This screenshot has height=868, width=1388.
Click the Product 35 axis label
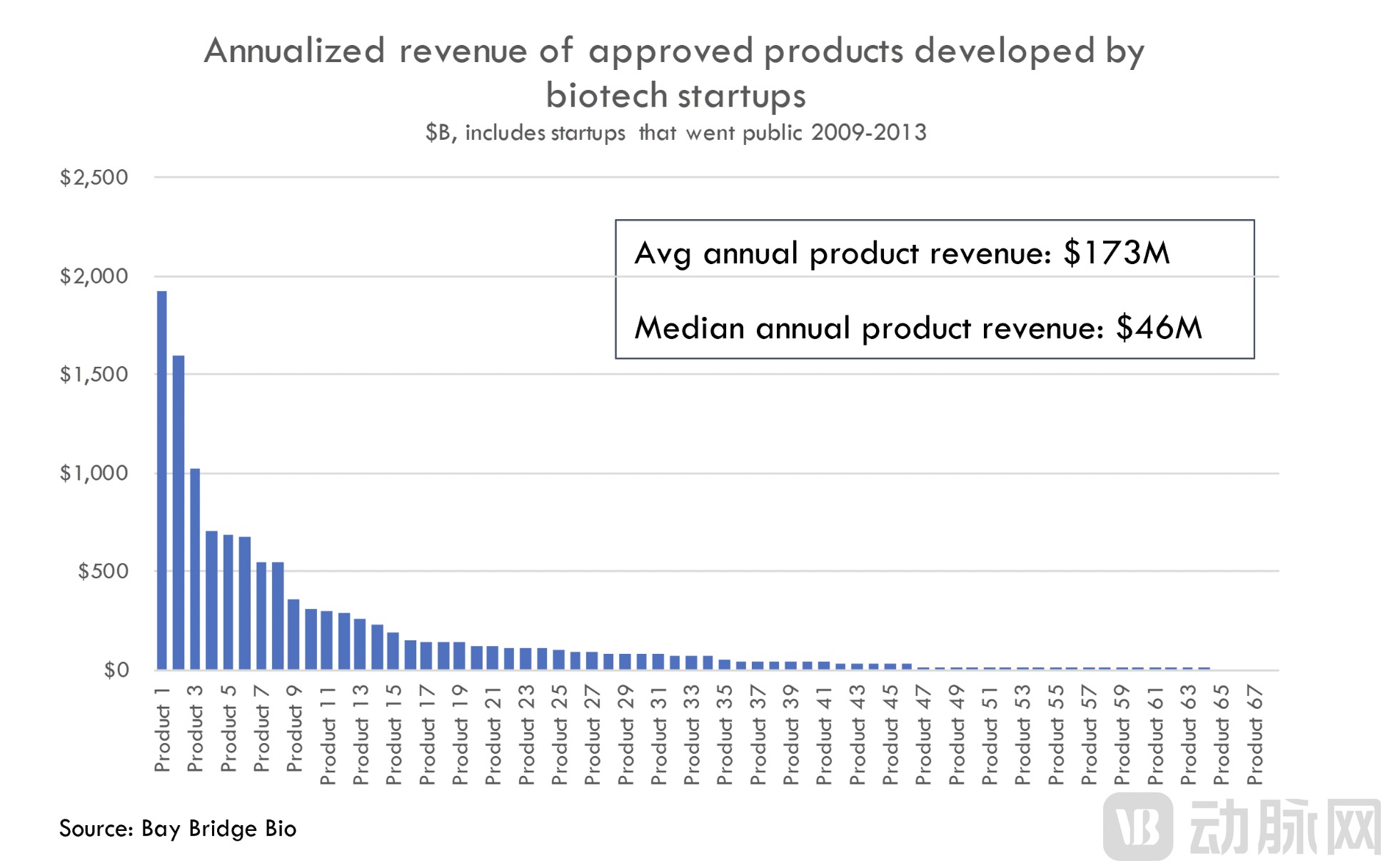tap(724, 735)
